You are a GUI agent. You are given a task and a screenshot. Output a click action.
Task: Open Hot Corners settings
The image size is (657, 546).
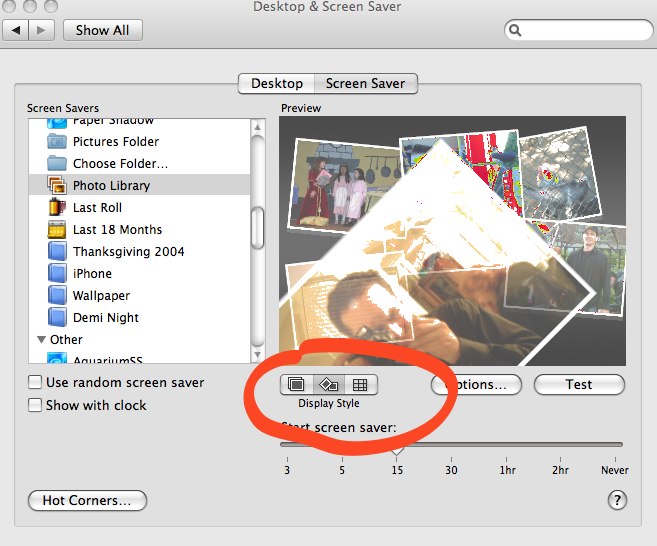coord(87,501)
